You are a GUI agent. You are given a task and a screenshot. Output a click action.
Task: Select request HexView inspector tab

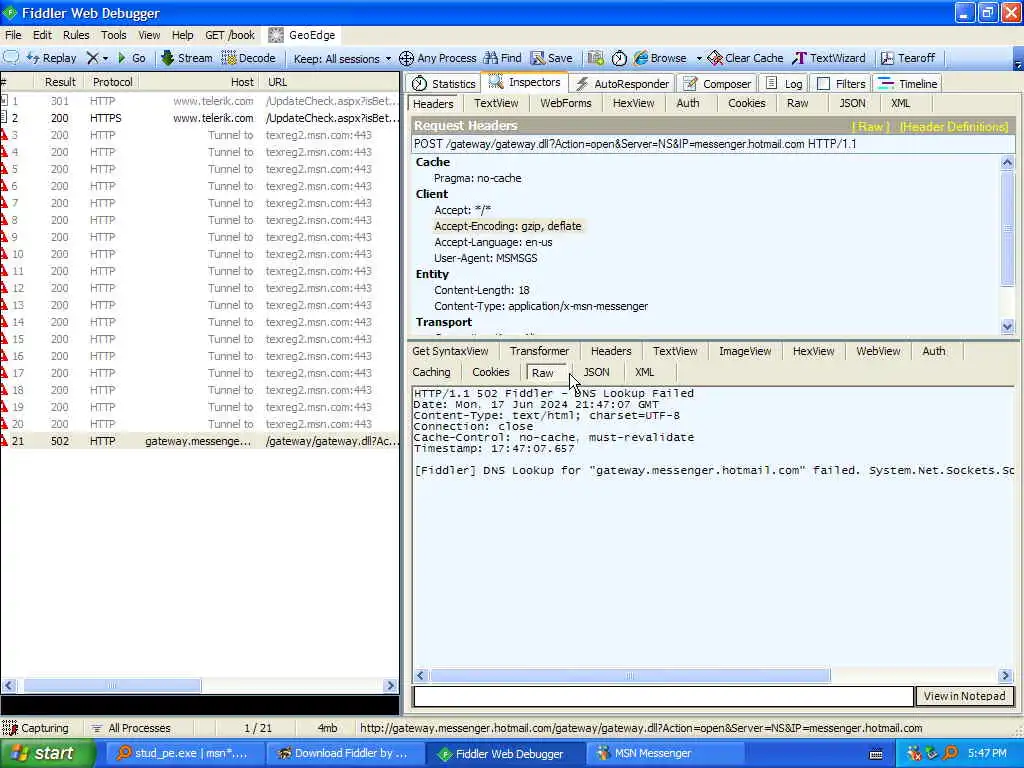(633, 103)
